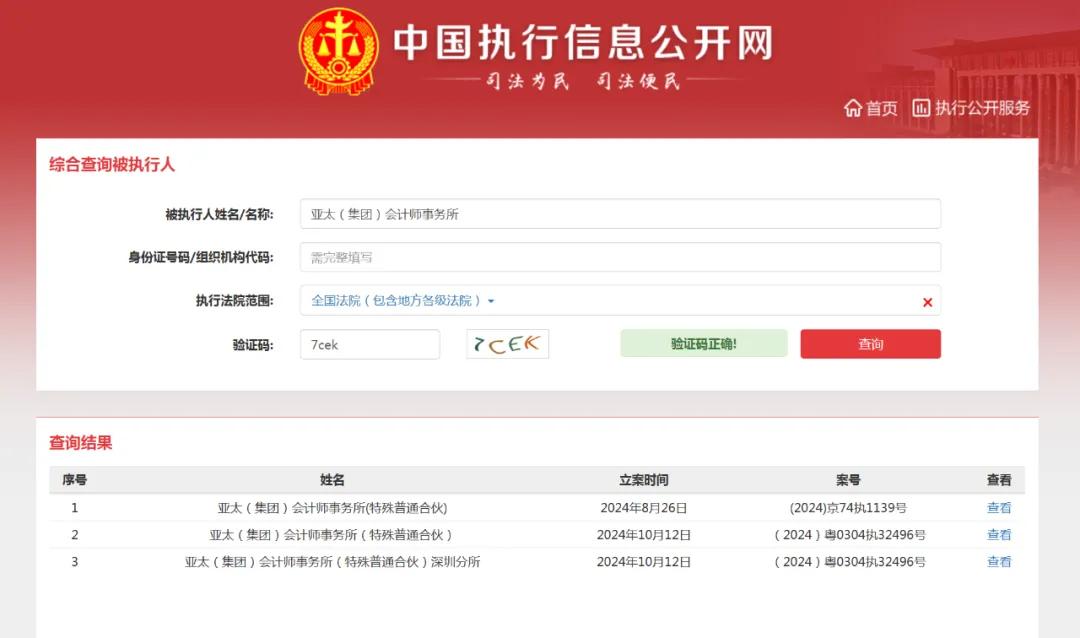
Task: Open 查看 link for row 1
Action: coord(999,508)
